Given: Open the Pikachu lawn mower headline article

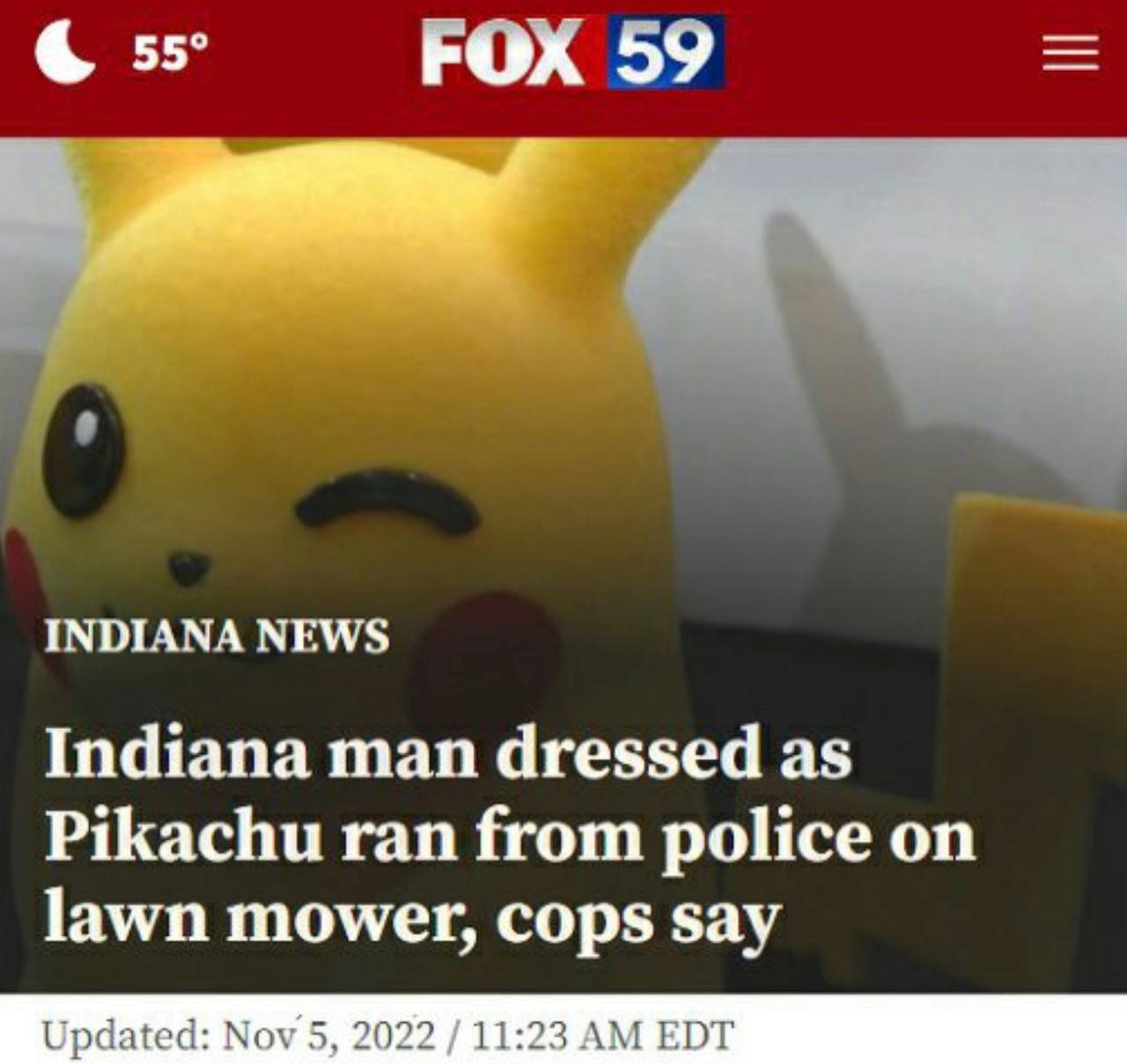Looking at the screenshot, I should tap(511, 833).
